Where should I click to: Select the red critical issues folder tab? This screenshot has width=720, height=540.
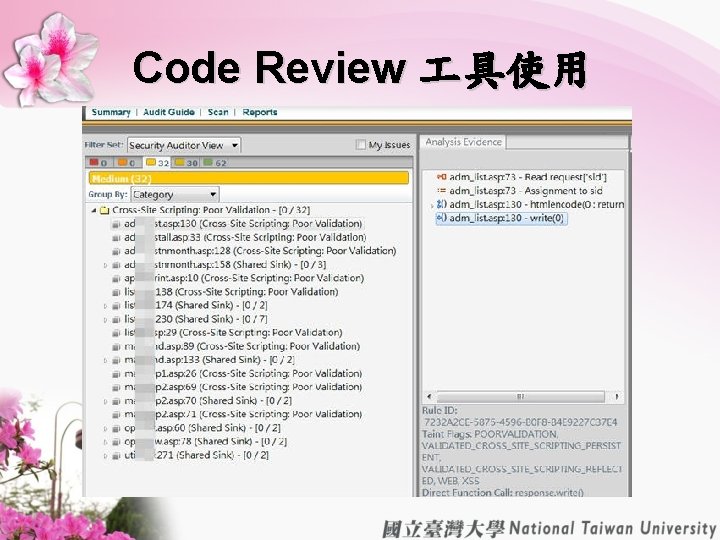tap(99, 163)
